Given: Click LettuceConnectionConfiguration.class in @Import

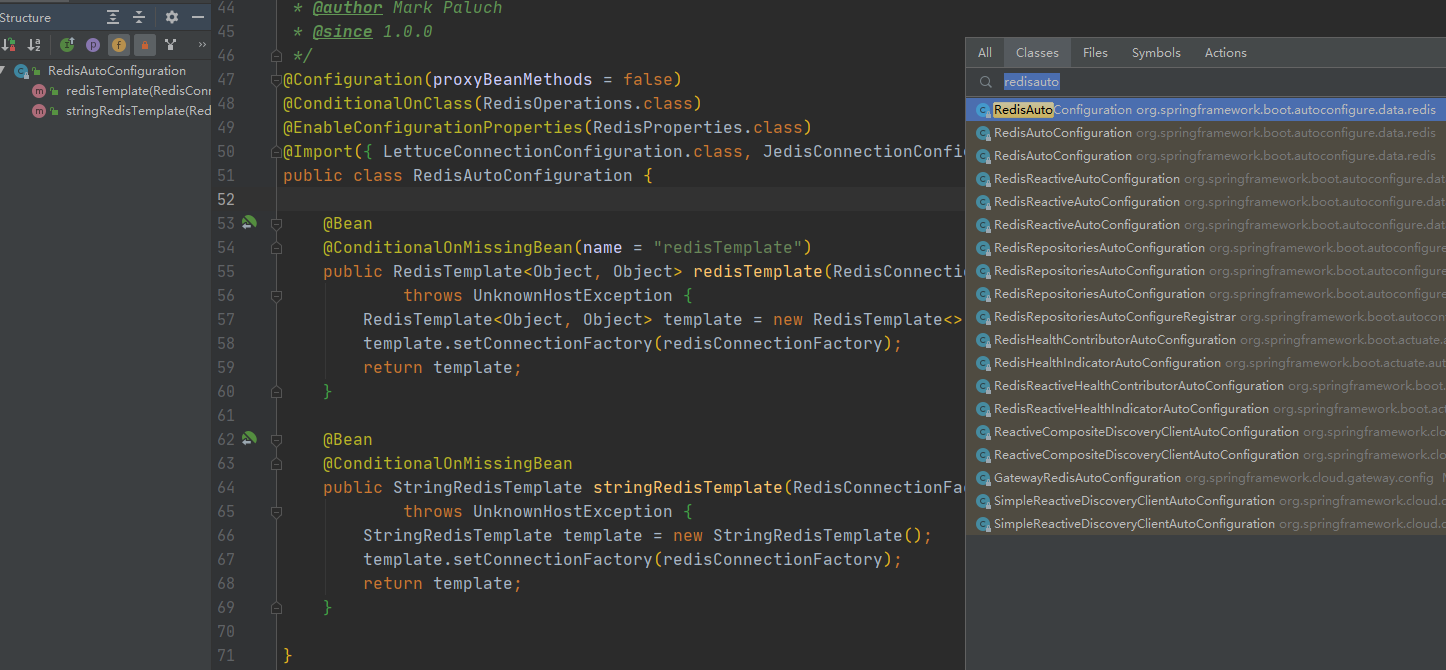Looking at the screenshot, I should point(563,151).
